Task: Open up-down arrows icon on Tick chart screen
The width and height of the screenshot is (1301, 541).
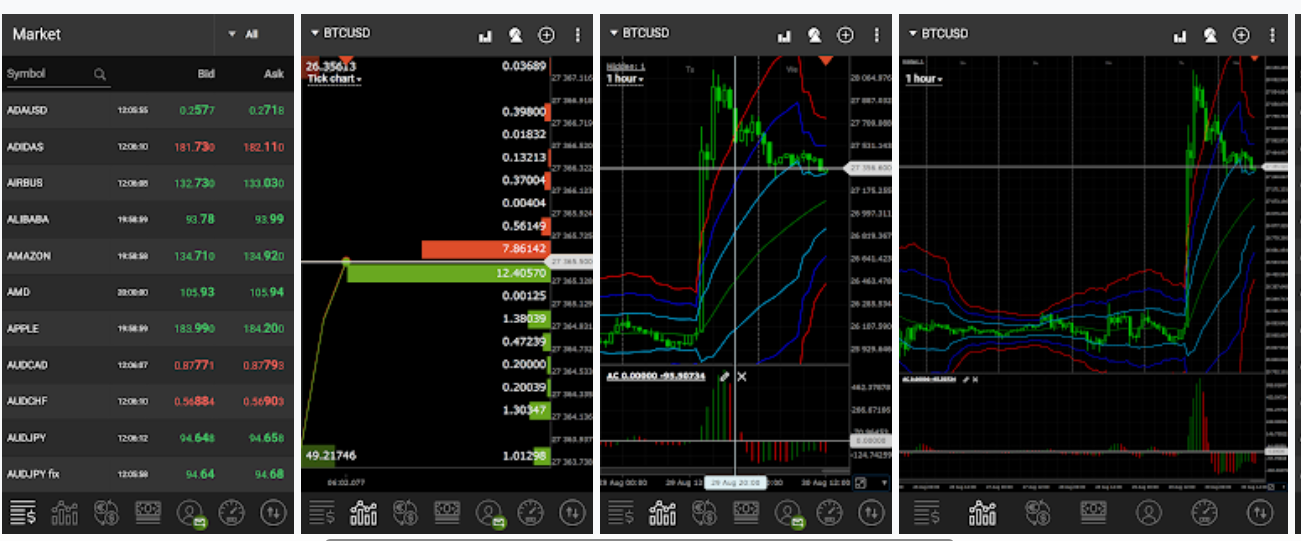Action: [x=571, y=514]
